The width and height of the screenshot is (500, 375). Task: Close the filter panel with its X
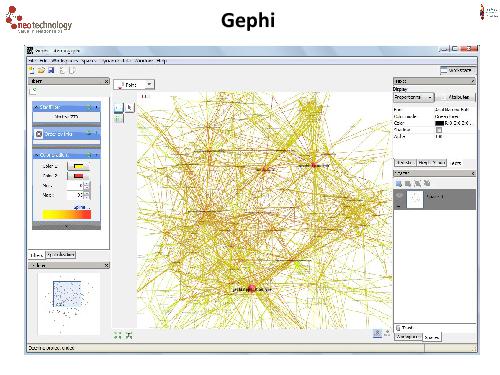coord(106,81)
